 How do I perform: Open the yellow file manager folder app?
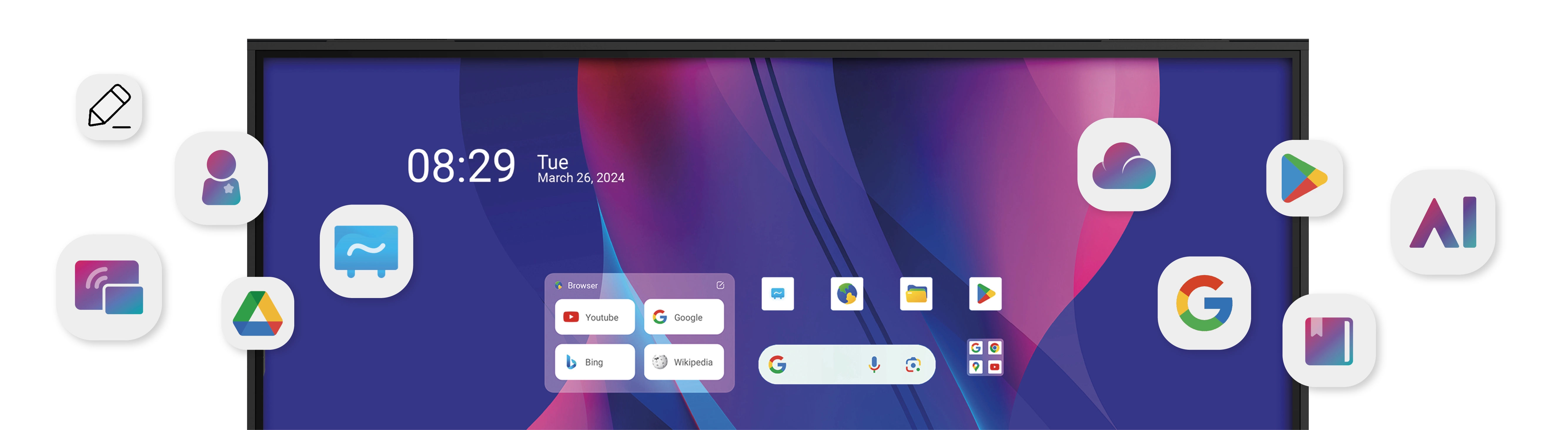coord(916,294)
